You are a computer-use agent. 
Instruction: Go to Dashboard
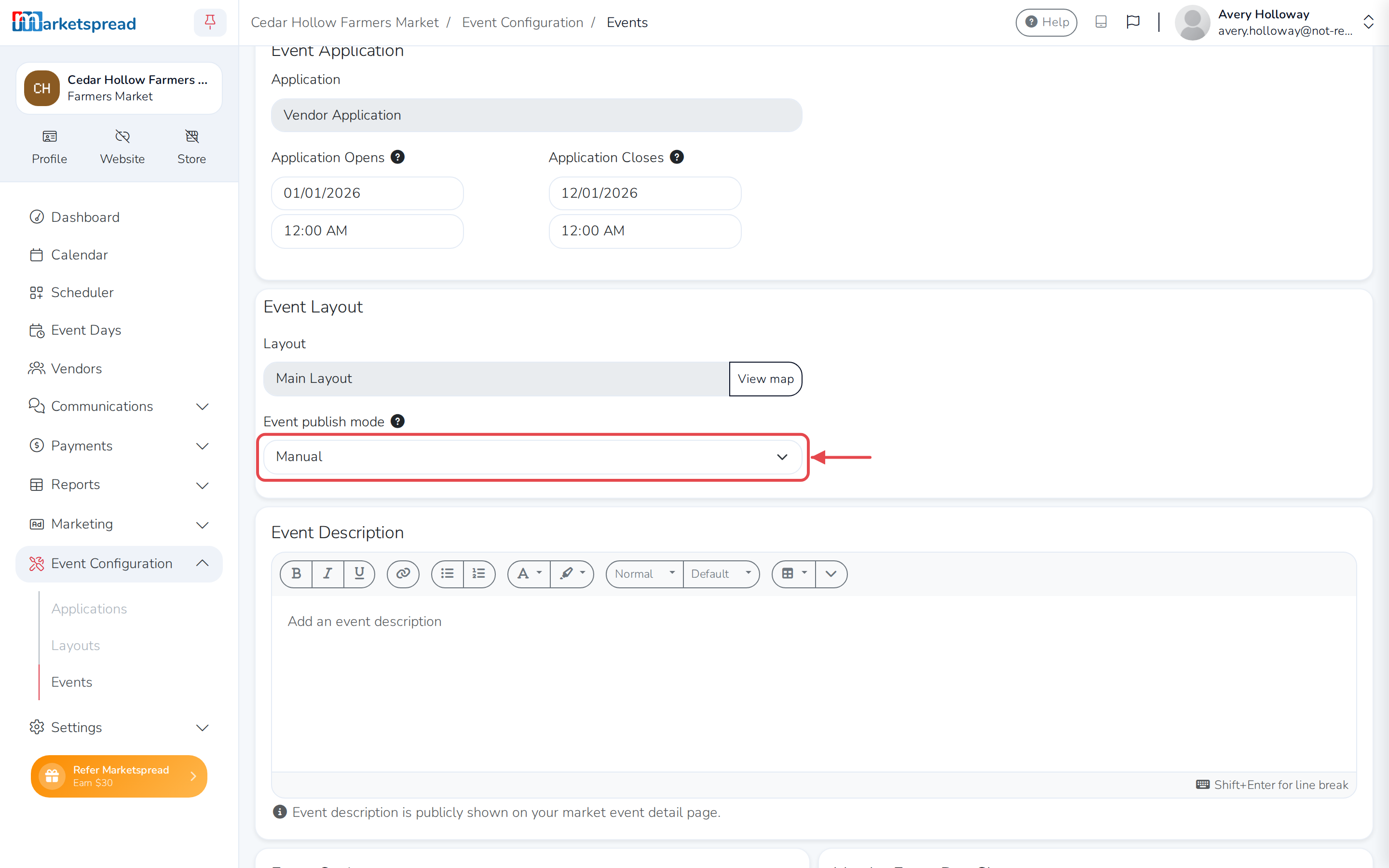click(85, 217)
